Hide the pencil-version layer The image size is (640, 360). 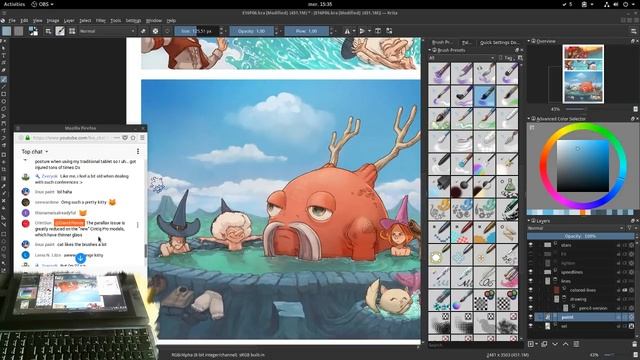[531, 308]
